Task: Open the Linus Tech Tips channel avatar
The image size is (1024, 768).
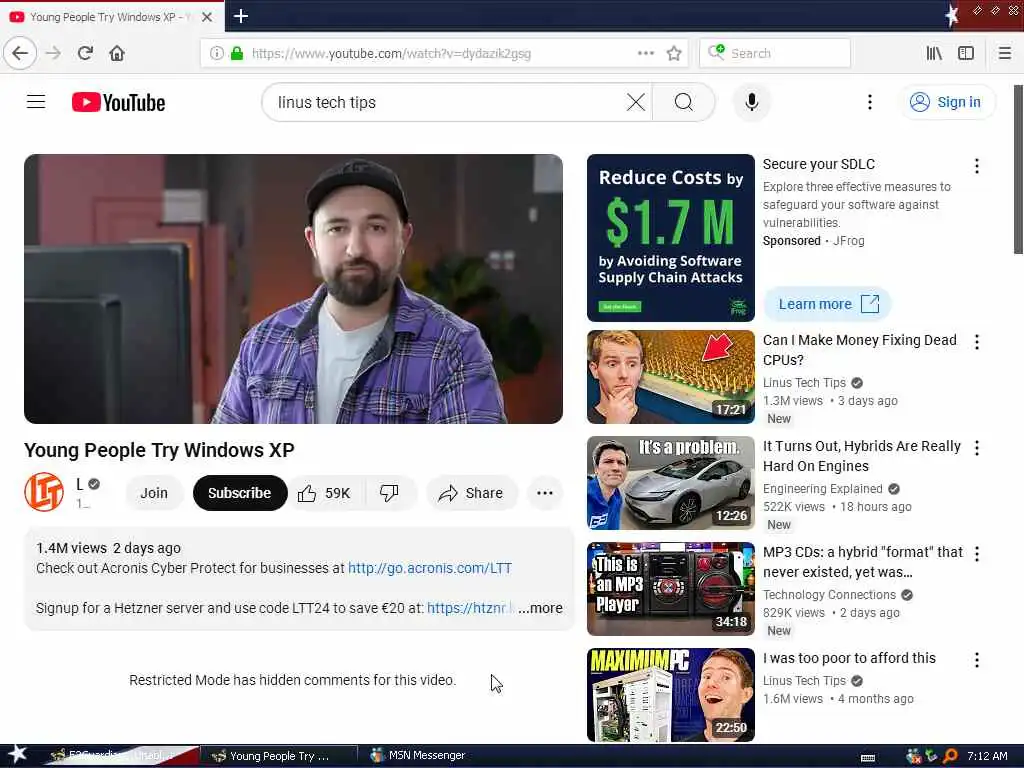Action: tap(44, 492)
